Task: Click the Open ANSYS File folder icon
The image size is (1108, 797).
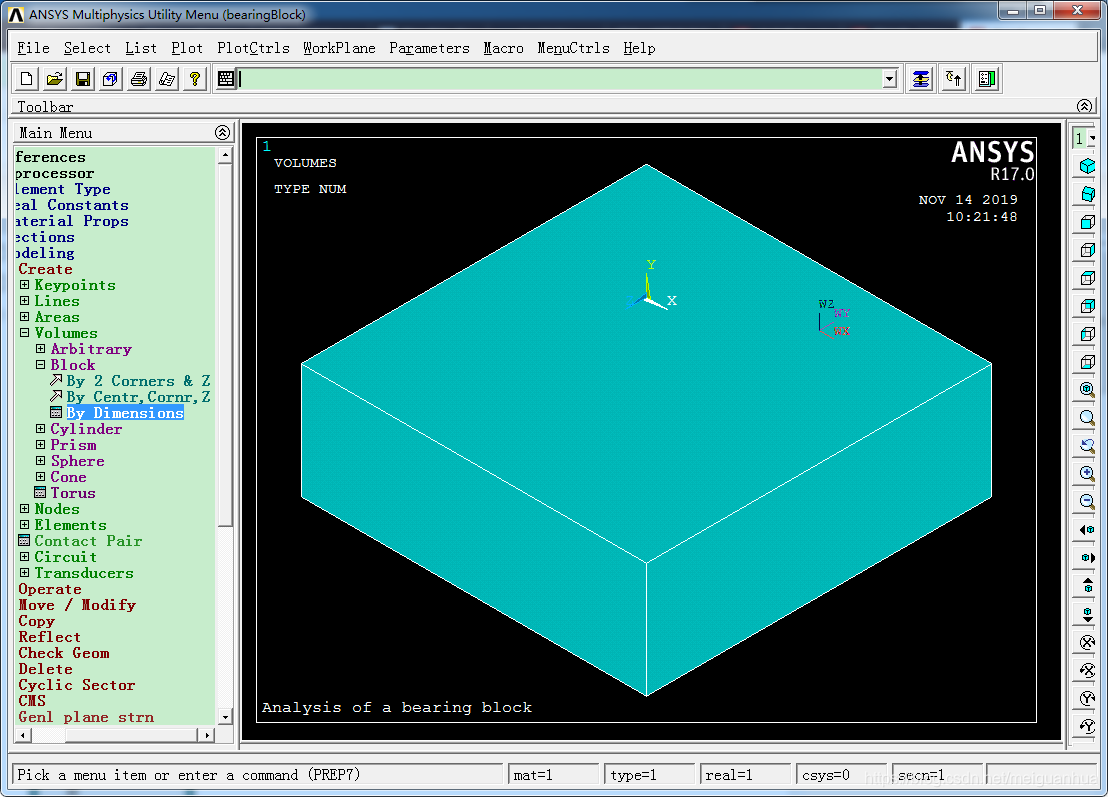Action: point(54,79)
